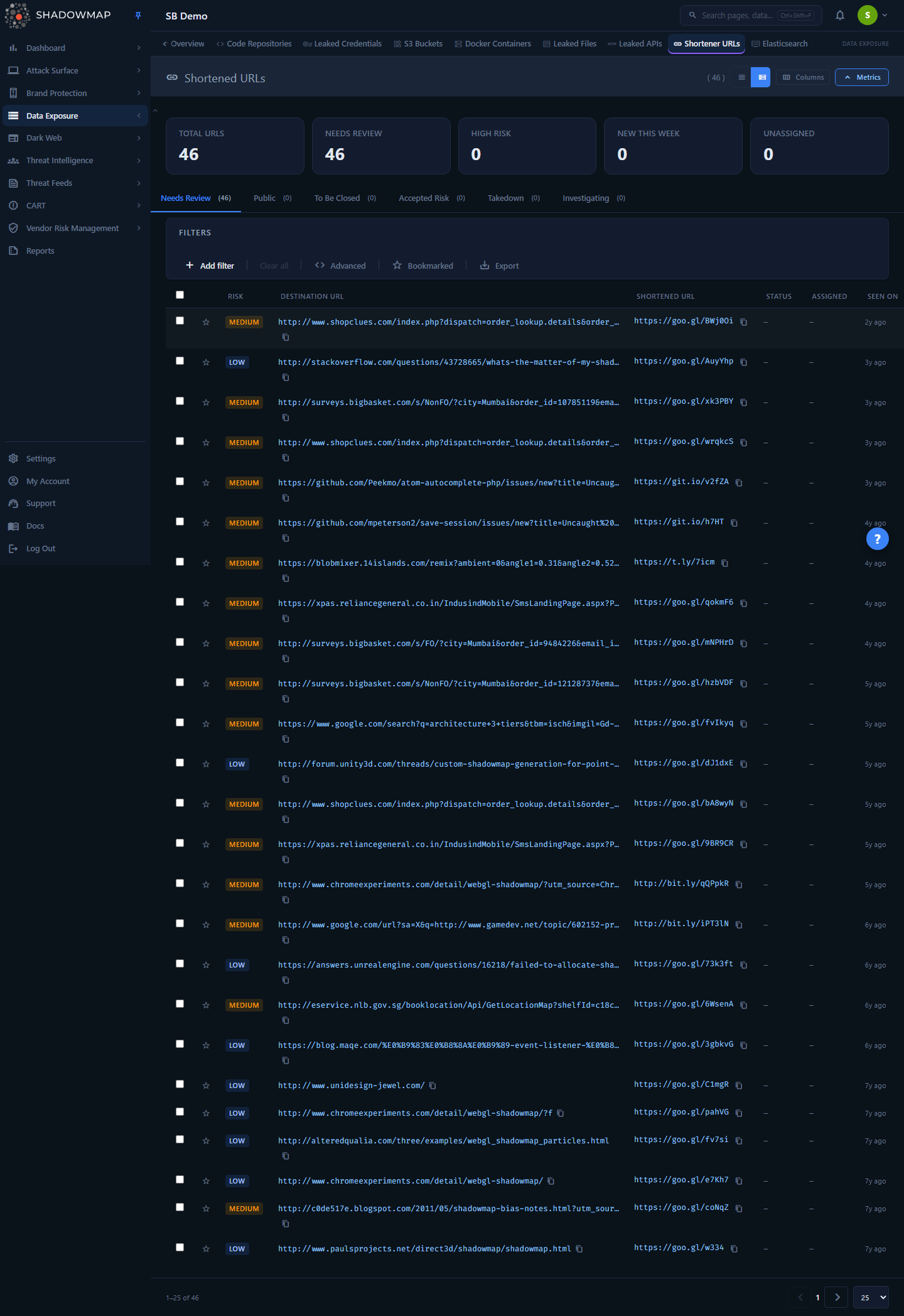Open the rows-per-page dropdown showing 25
This screenshot has width=904, height=1316.
[x=872, y=1297]
